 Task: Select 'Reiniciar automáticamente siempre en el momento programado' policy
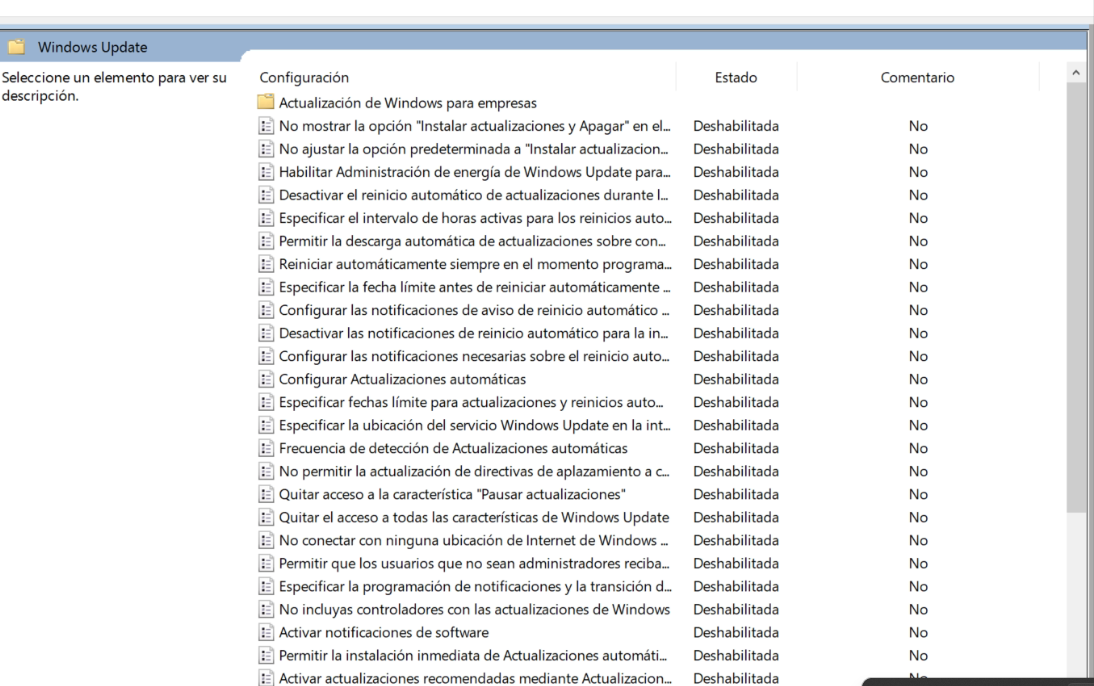click(473, 264)
